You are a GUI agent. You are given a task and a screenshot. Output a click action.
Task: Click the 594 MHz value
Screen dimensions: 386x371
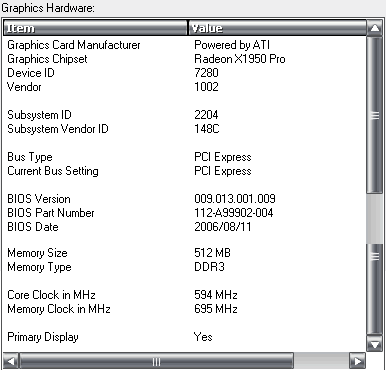(x=216, y=295)
